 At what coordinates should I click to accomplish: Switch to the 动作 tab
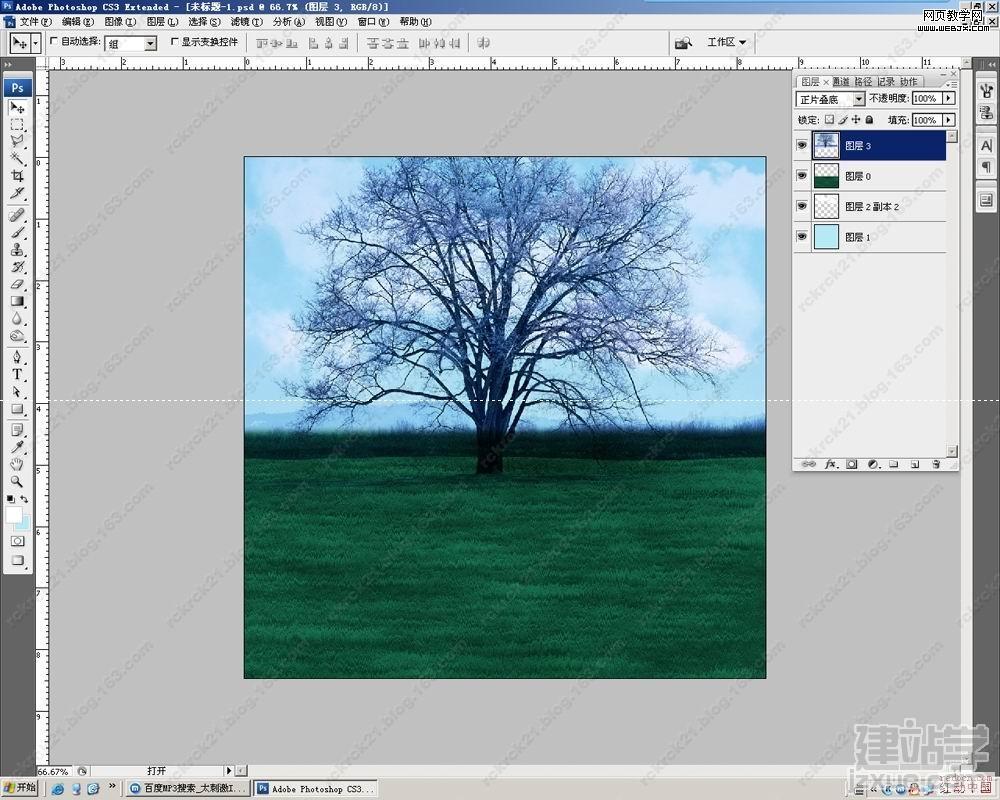tap(908, 82)
